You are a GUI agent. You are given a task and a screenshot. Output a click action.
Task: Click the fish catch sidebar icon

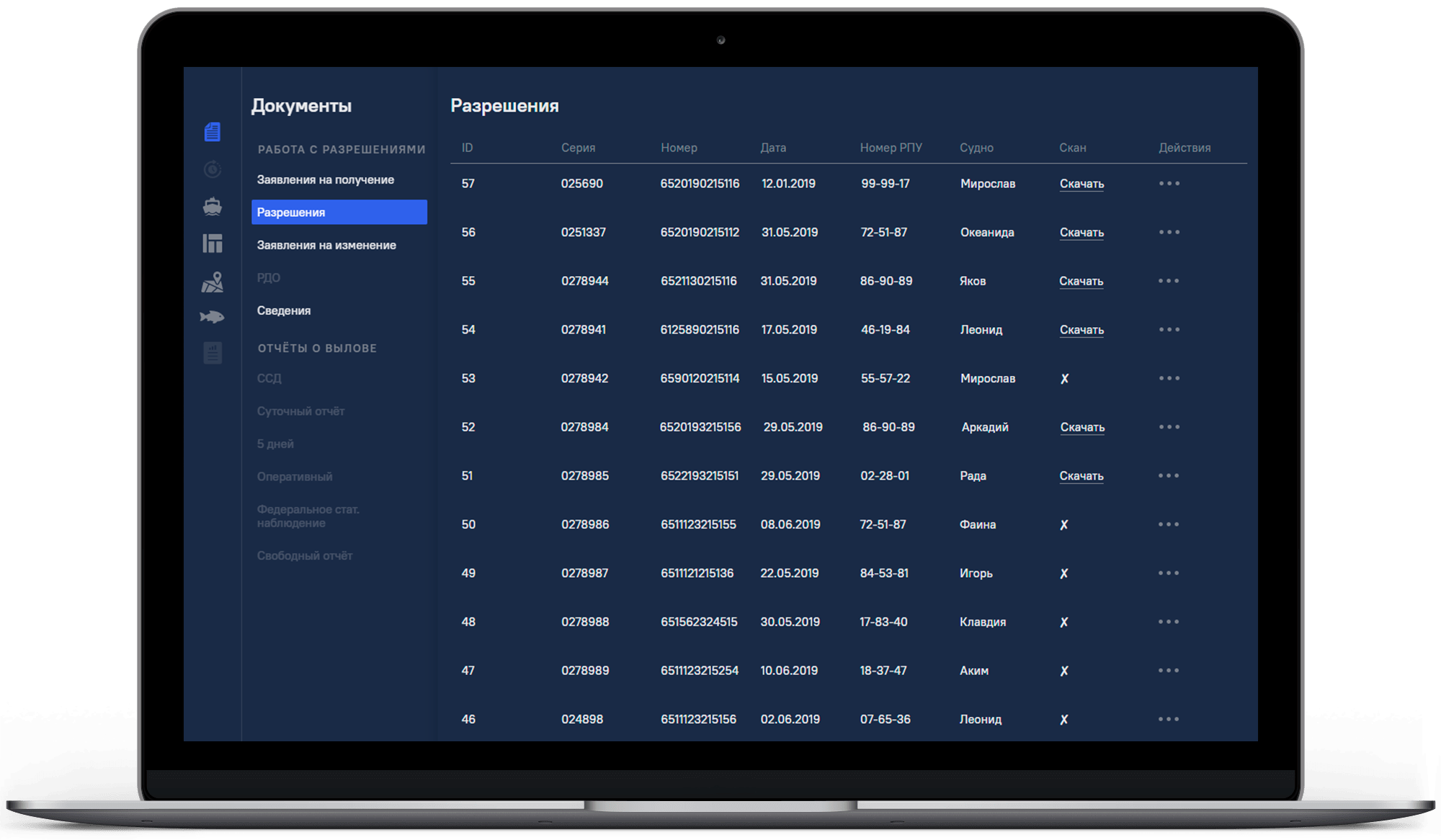point(212,317)
